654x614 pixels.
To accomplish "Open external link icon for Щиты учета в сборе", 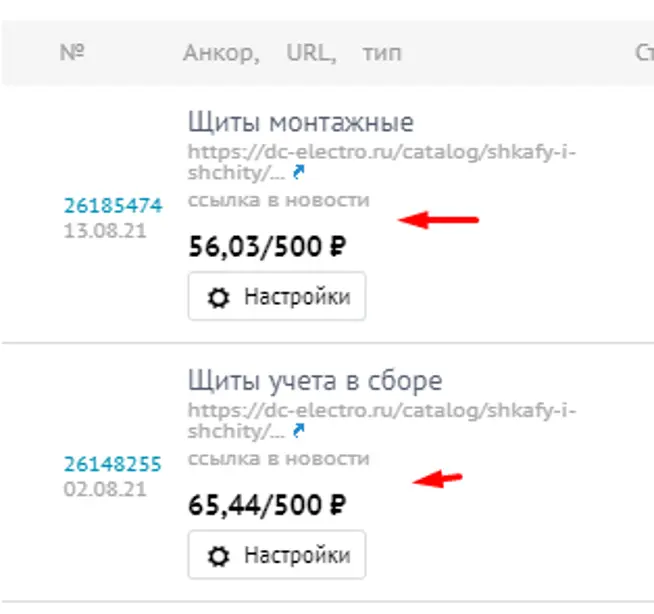I will coord(297,430).
